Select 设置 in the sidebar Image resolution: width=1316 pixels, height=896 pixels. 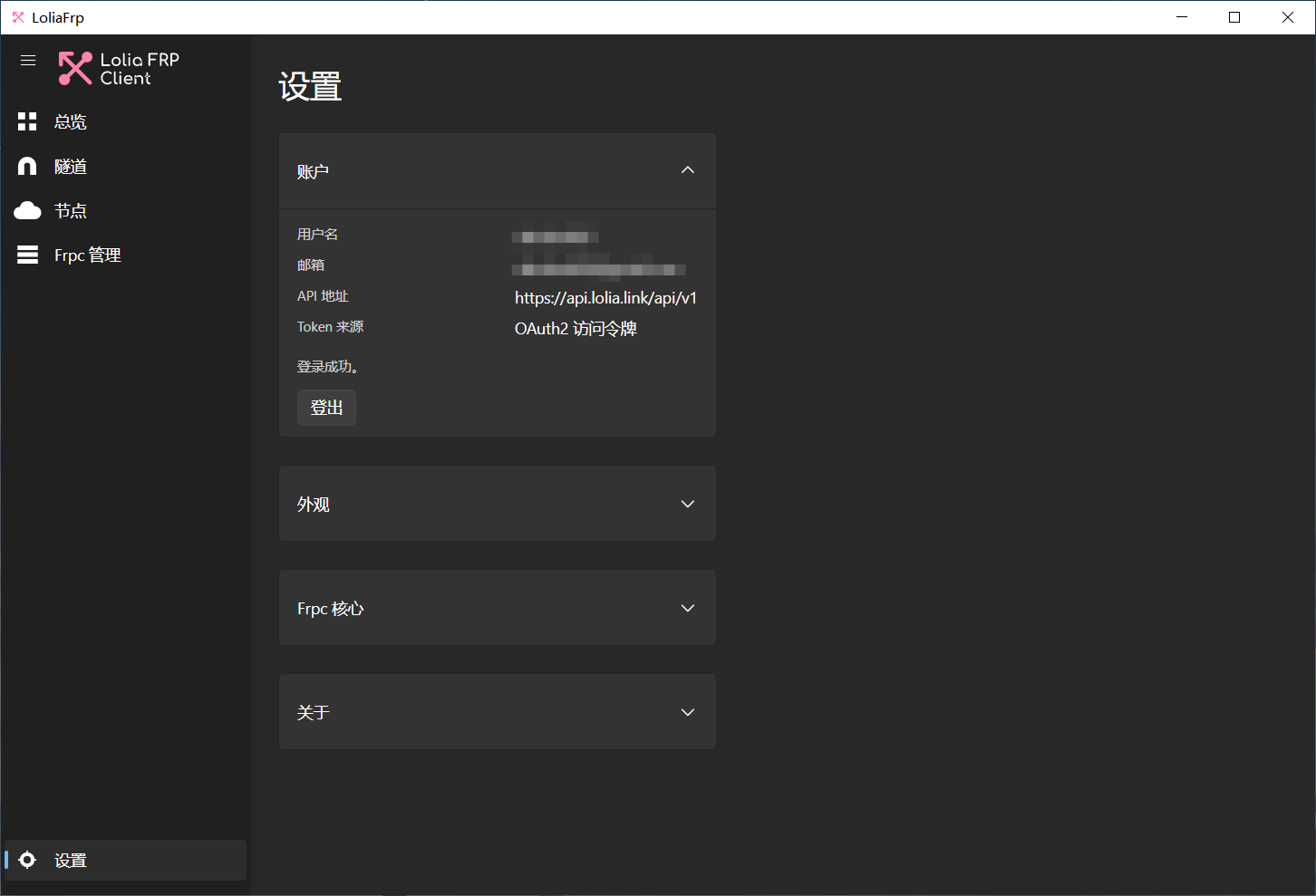125,860
